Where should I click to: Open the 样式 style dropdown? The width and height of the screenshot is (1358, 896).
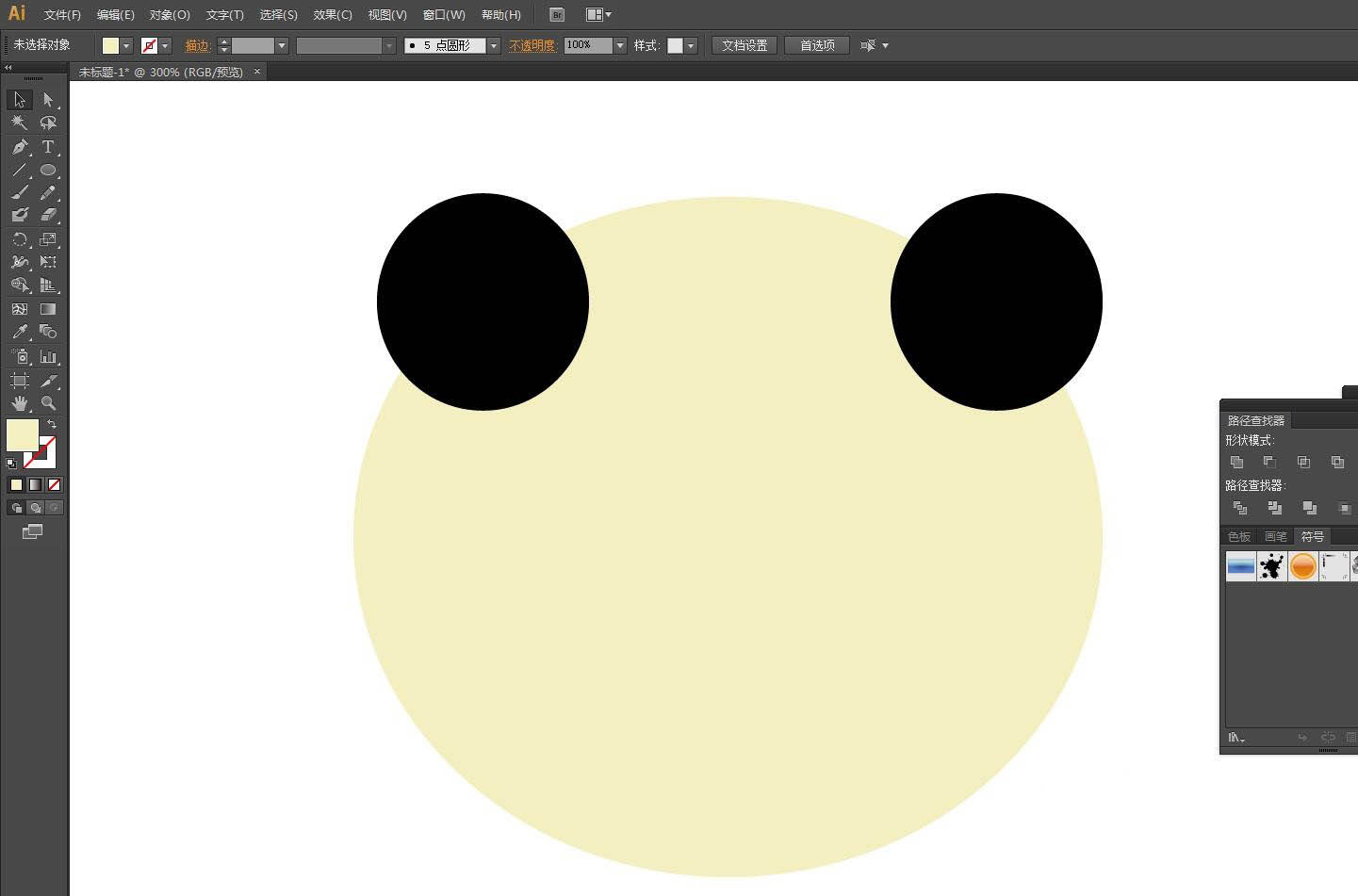[691, 45]
